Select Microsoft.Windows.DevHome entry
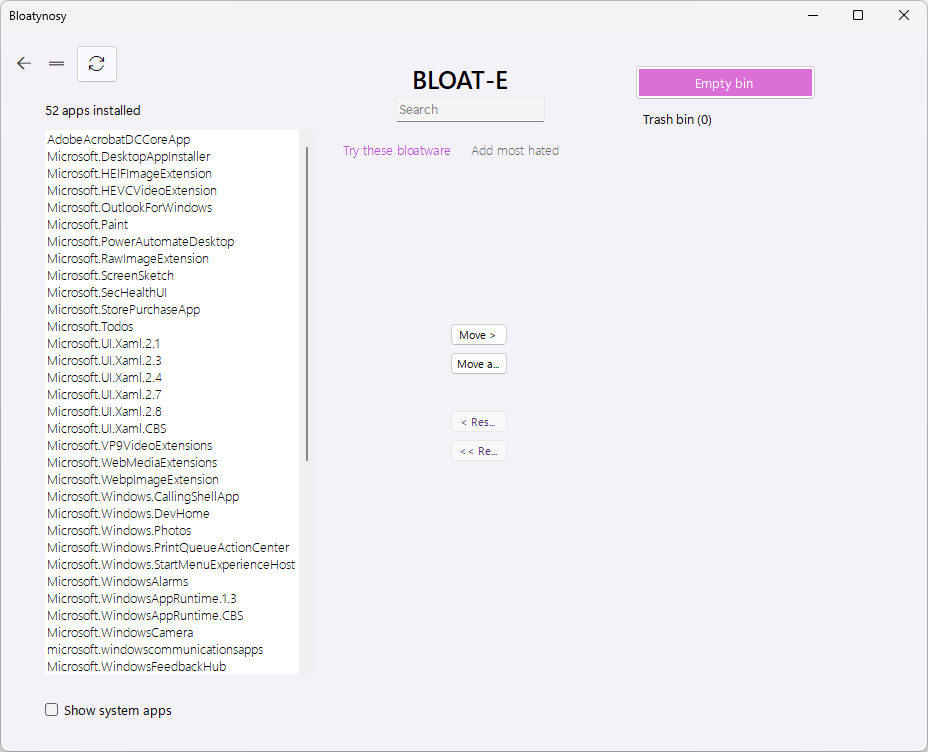Image resolution: width=928 pixels, height=752 pixels. pos(172,514)
